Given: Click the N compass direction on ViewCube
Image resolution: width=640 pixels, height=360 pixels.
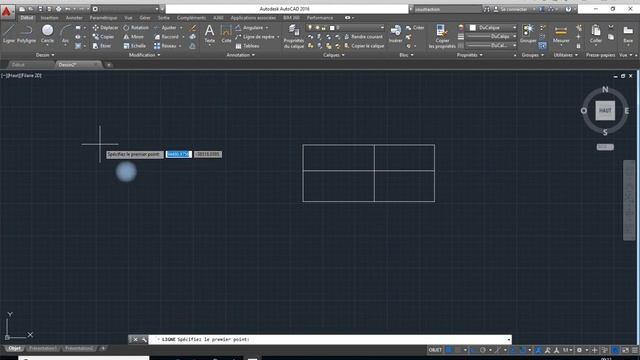Looking at the screenshot, I should pyautogui.click(x=605, y=89).
